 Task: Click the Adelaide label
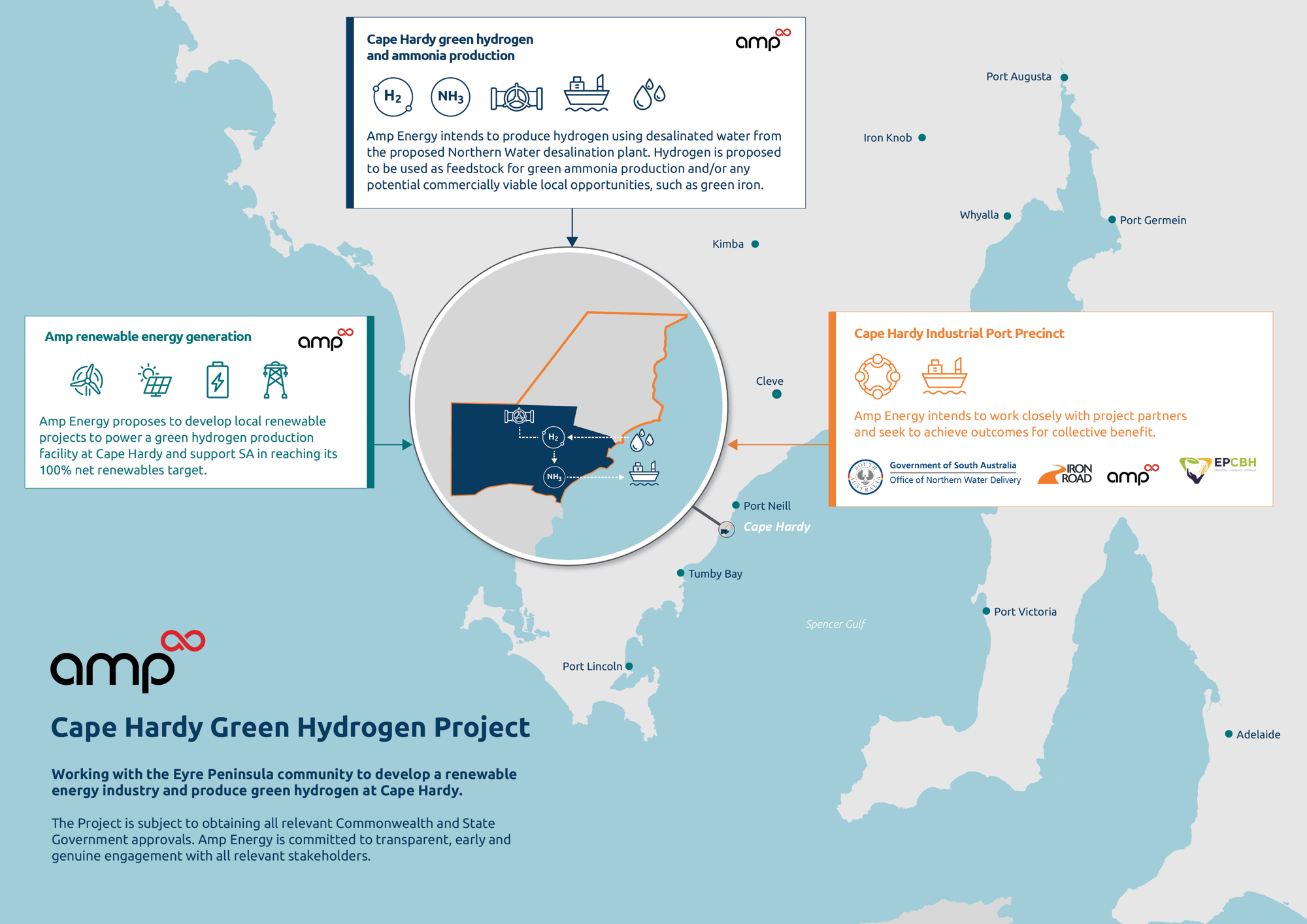pos(1258,734)
